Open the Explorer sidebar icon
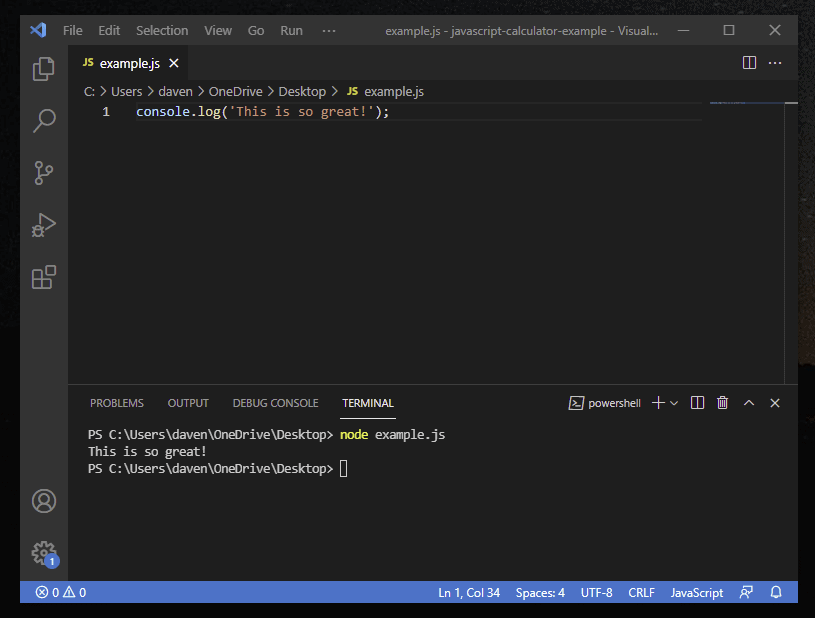The image size is (815, 618). [43, 68]
